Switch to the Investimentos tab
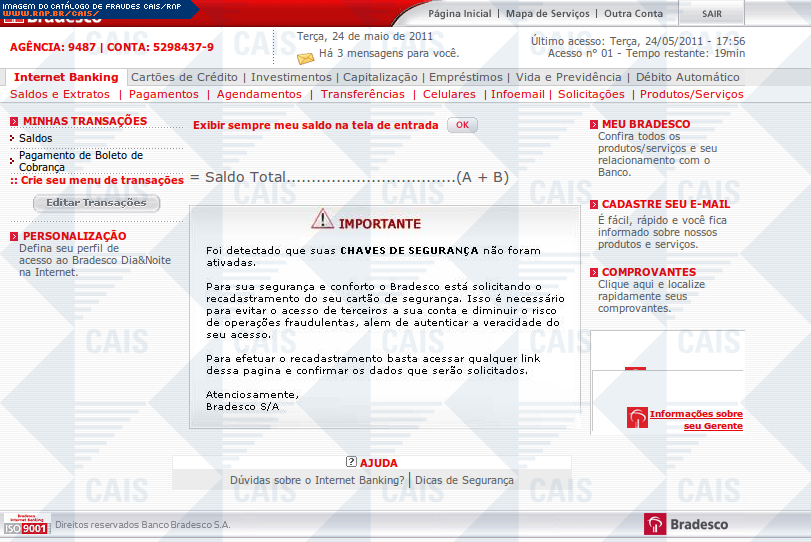The height and width of the screenshot is (542, 811). pos(291,77)
